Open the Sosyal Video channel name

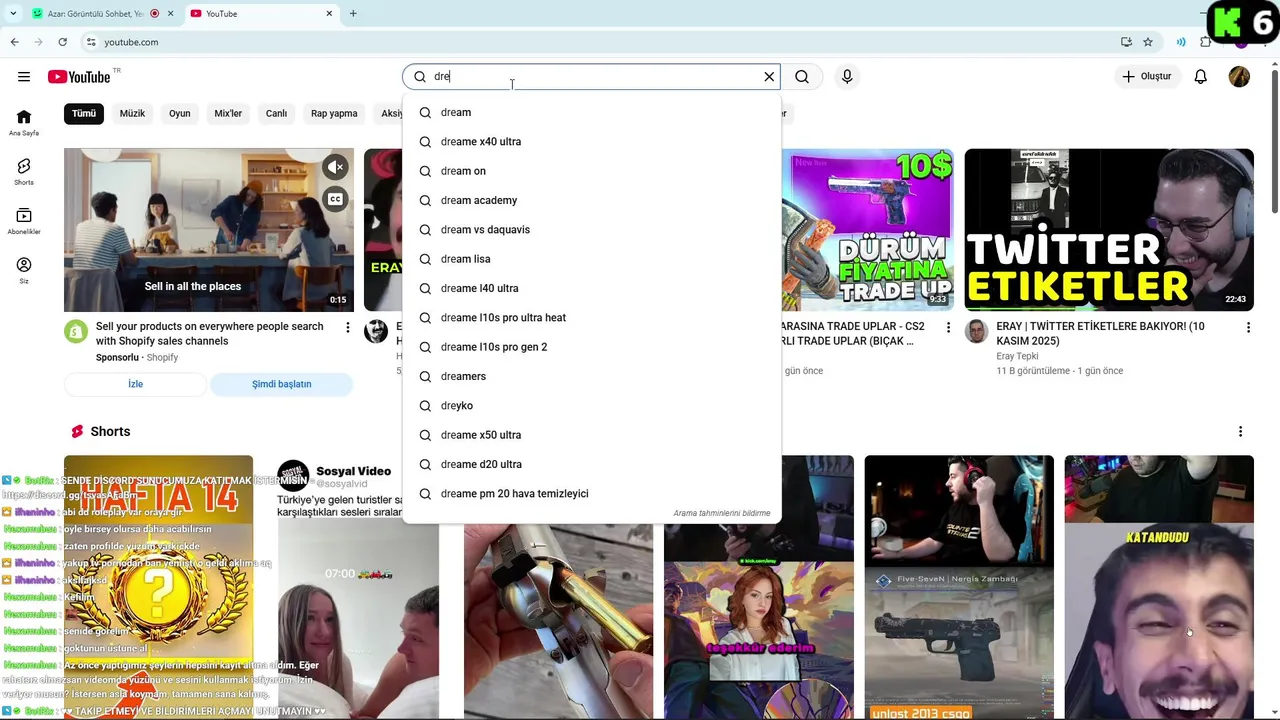coord(353,471)
